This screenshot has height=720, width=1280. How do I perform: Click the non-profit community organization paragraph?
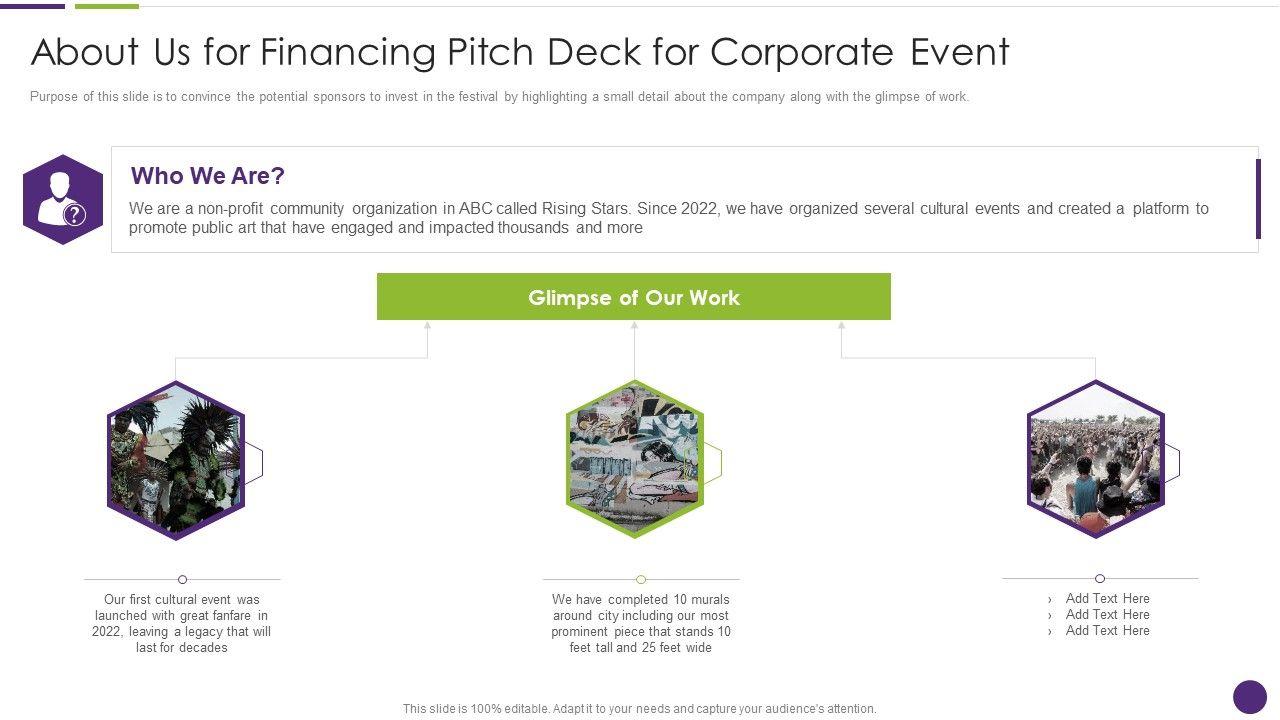(x=668, y=218)
